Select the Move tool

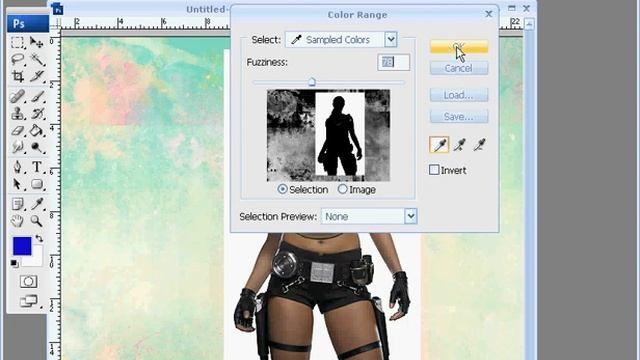pos(37,42)
